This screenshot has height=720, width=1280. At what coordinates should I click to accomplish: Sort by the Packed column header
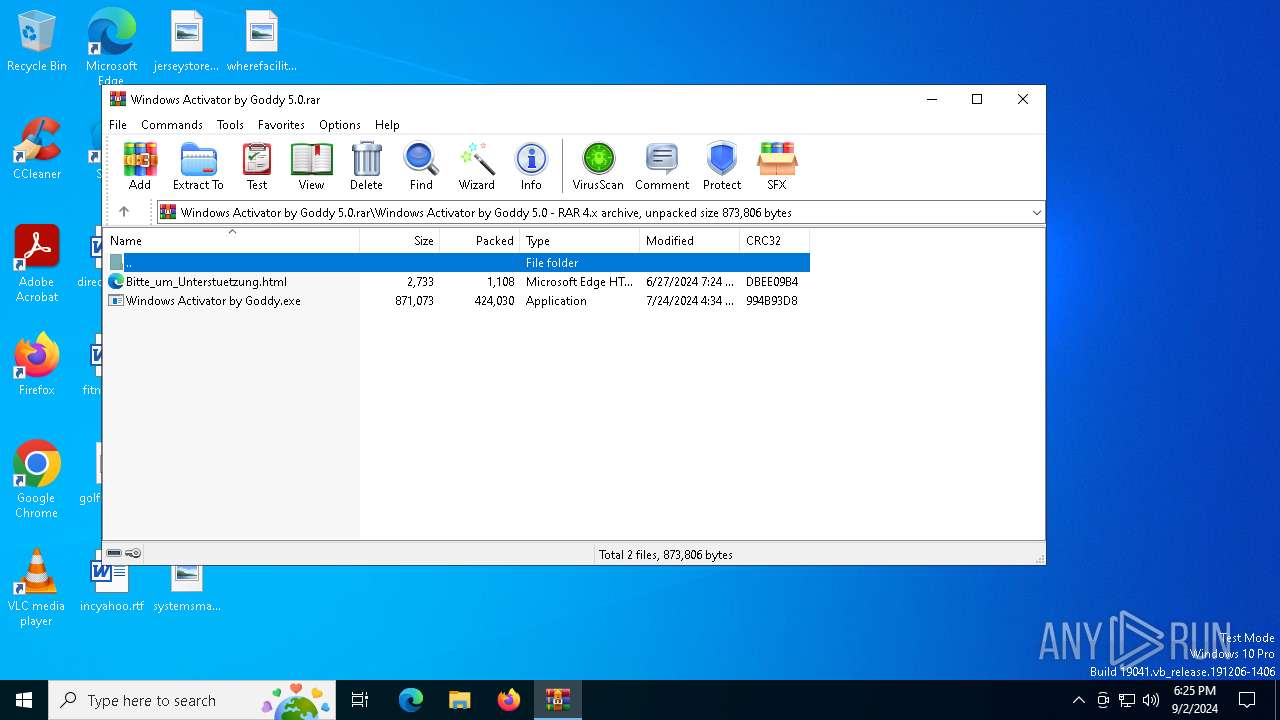(480, 241)
